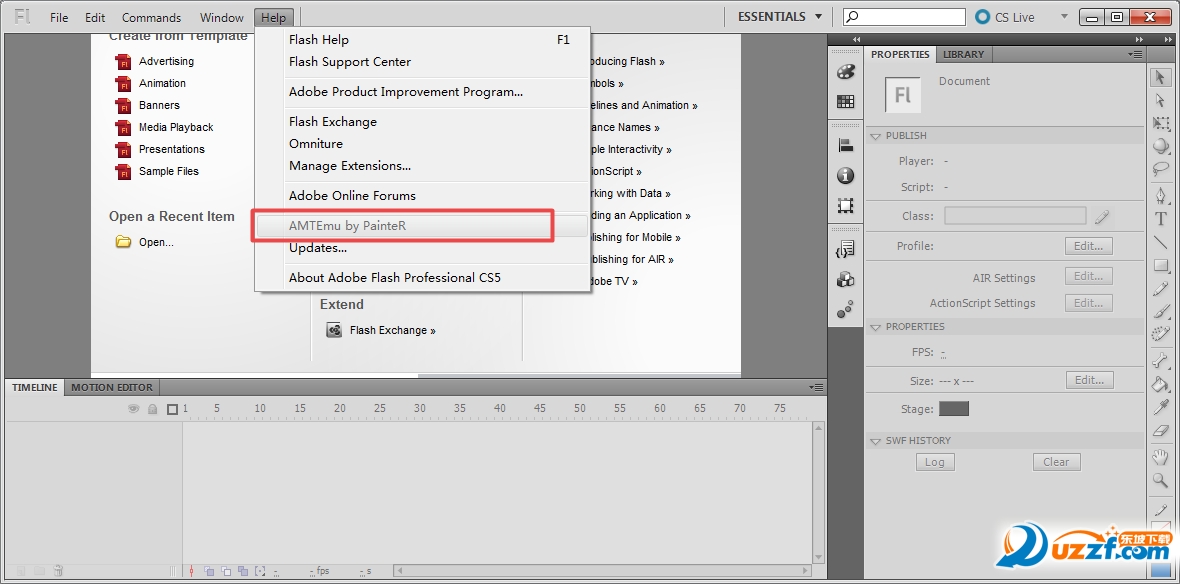Select the Text tool
This screenshot has width=1180, height=584.
pyautogui.click(x=1160, y=219)
